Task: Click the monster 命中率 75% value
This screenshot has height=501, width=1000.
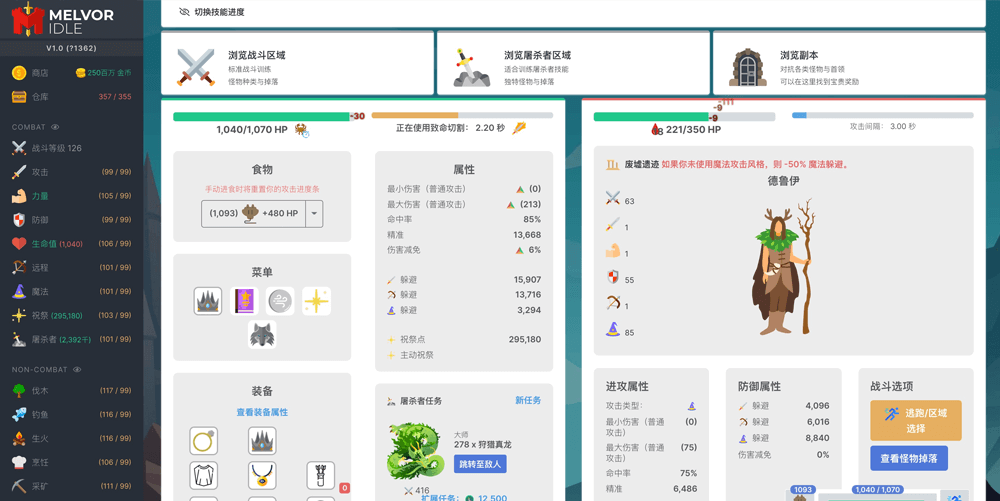Action: pos(688,473)
